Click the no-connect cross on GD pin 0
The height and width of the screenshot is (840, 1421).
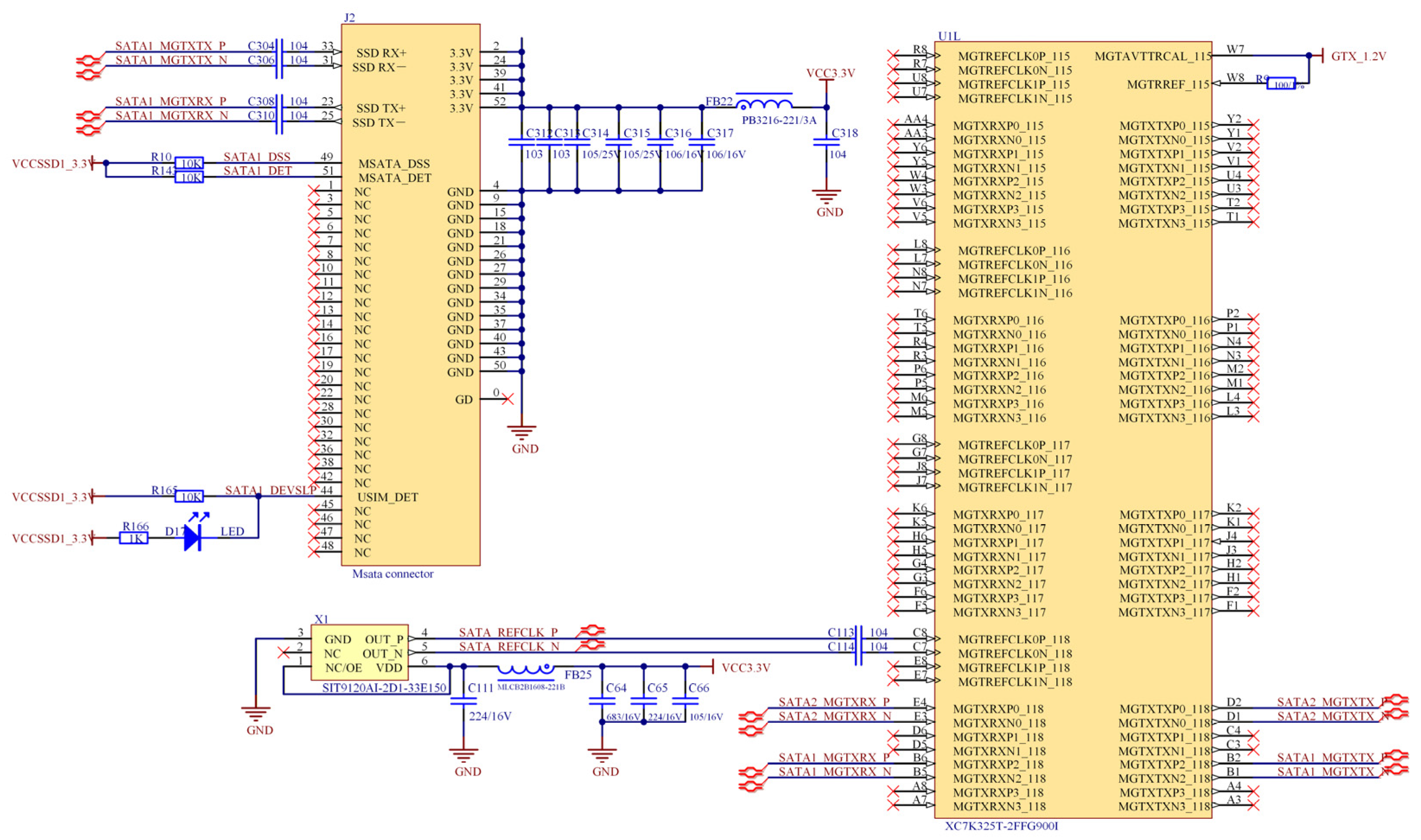coord(508,400)
